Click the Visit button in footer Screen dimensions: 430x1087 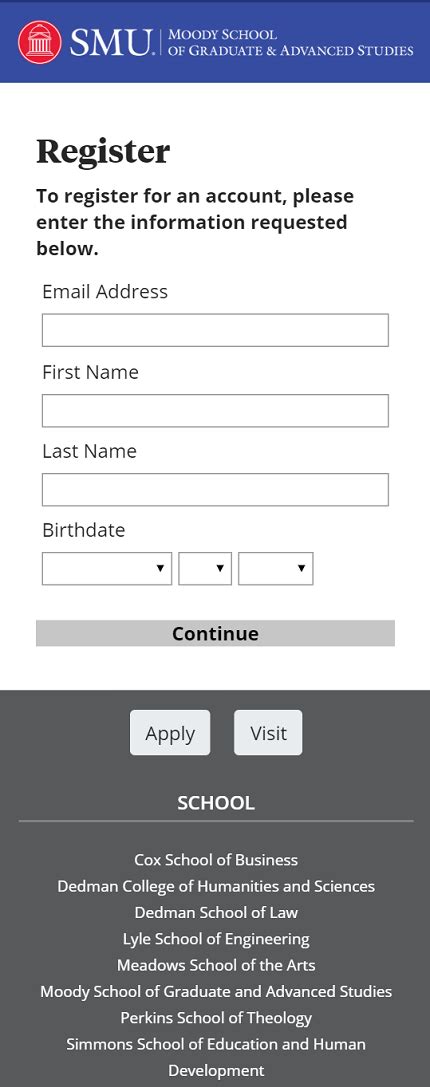(x=268, y=733)
